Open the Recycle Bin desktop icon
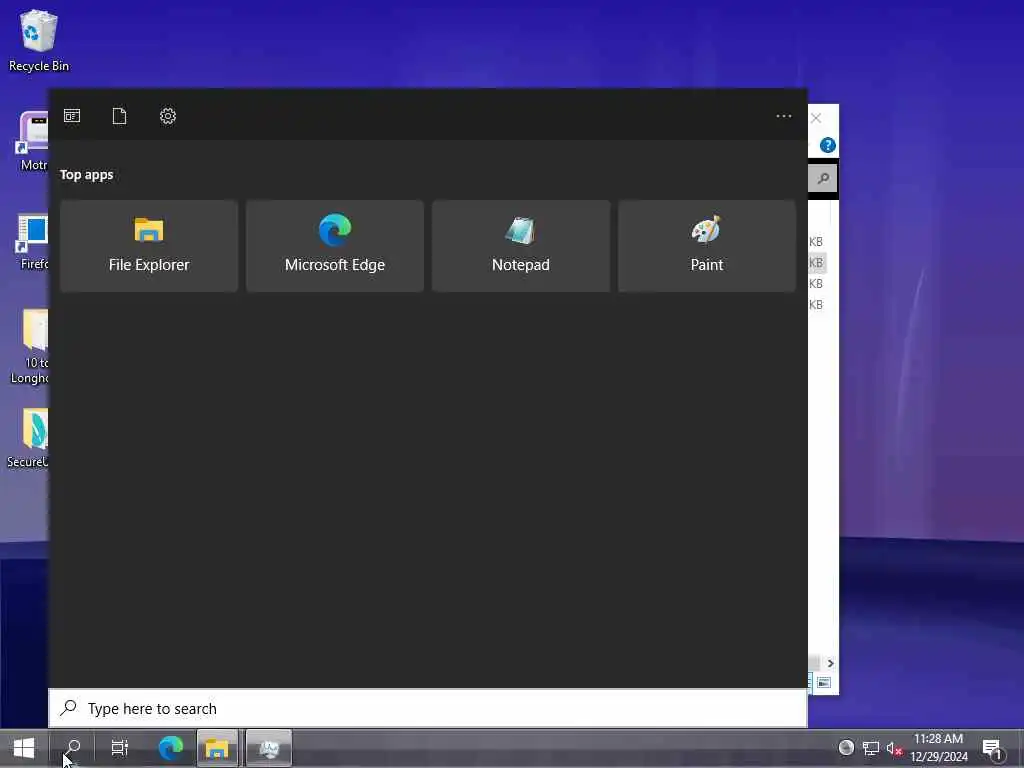This screenshot has width=1024, height=768. (x=39, y=40)
